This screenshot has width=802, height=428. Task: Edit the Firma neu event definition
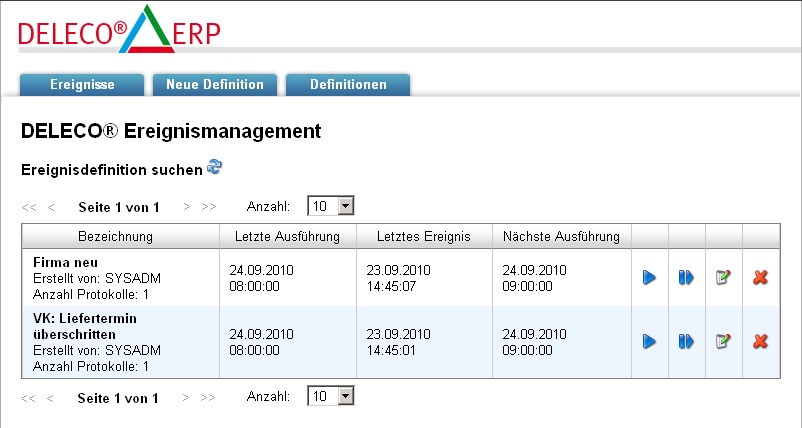723,277
